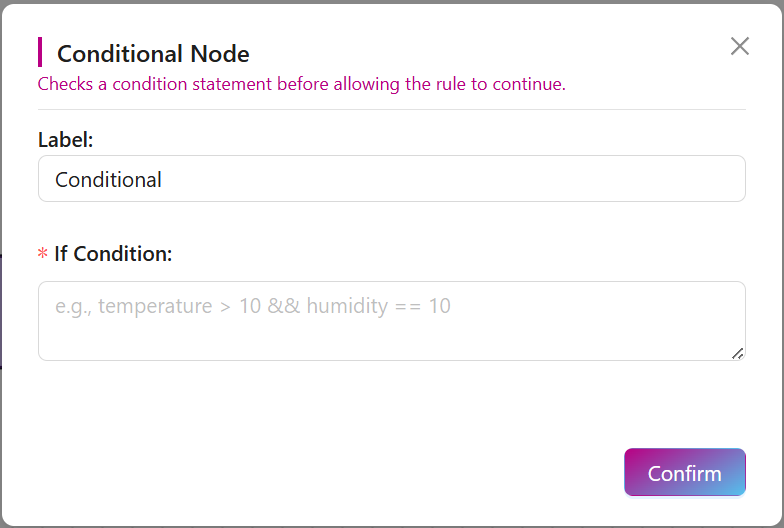Click the red required asterisk
The width and height of the screenshot is (784, 528).
(42, 255)
